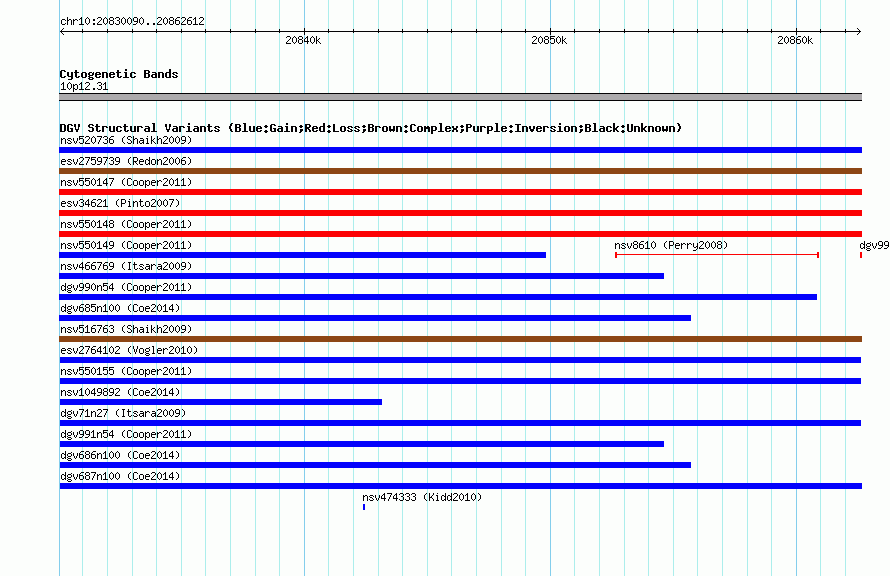The image size is (890, 576).
Task: Click the 20860k ruler tick label
Action: click(x=795, y=40)
